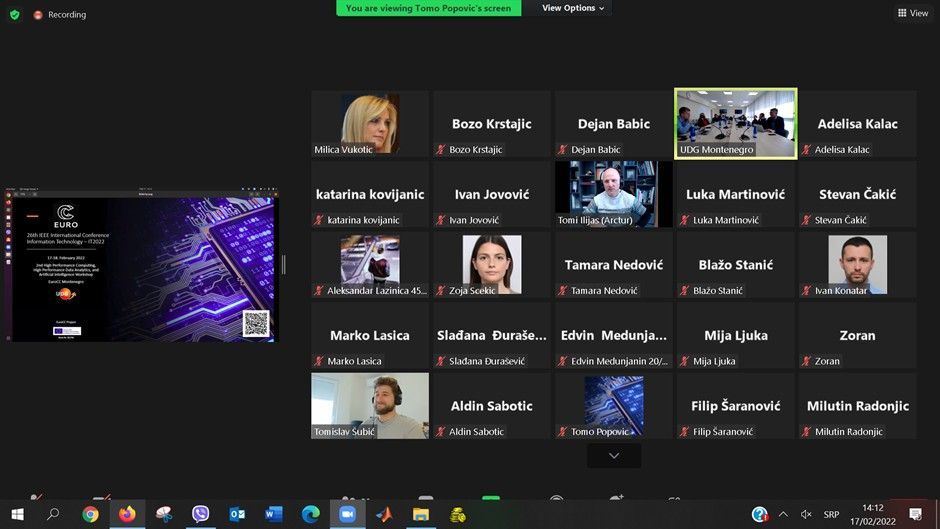This screenshot has width=940, height=529.
Task: Open Firefox from the taskbar
Action: coord(127,514)
